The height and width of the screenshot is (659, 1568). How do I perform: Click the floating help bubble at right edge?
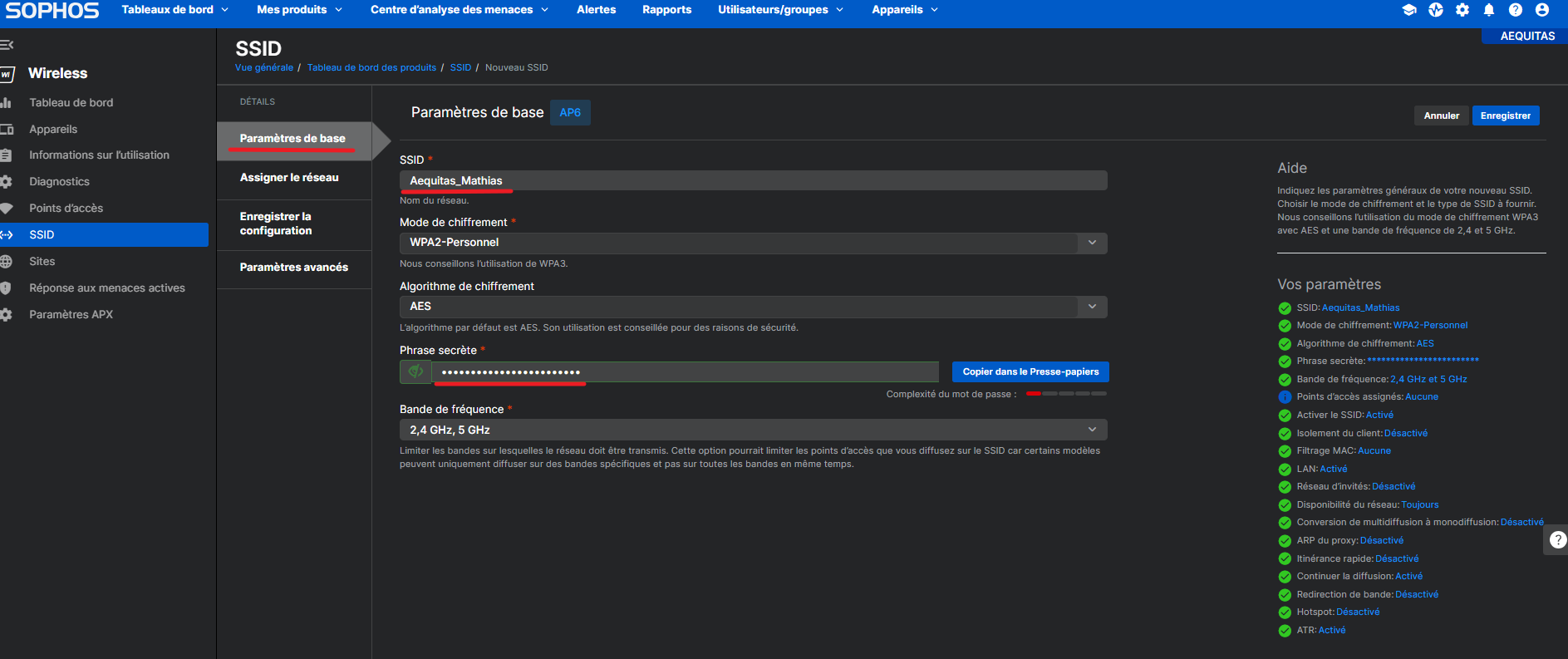click(x=1557, y=540)
